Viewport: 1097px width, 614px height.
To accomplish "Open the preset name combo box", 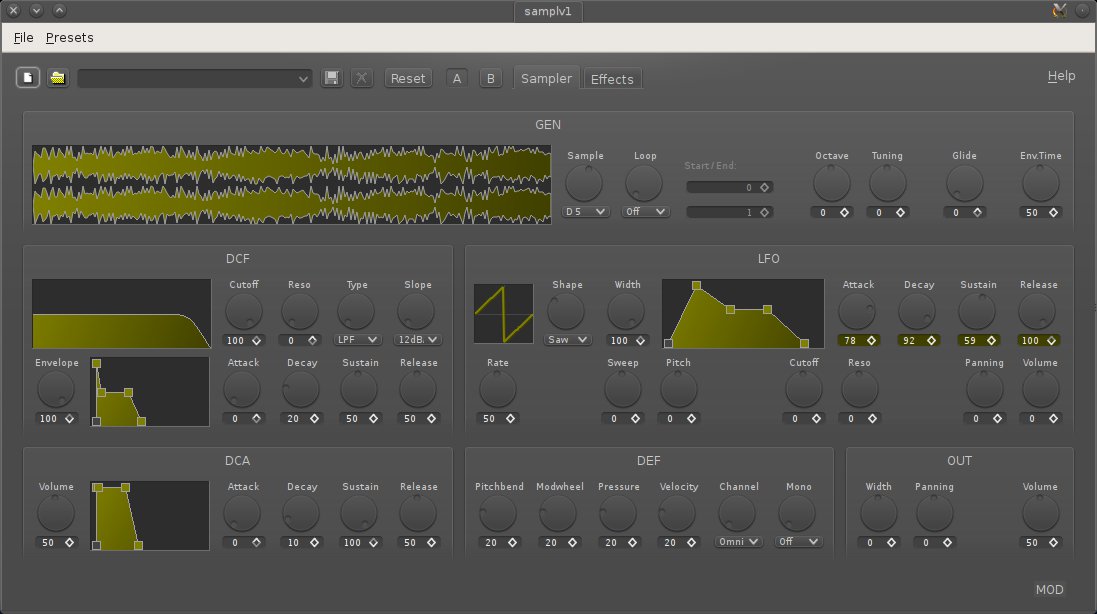I will (x=196, y=78).
